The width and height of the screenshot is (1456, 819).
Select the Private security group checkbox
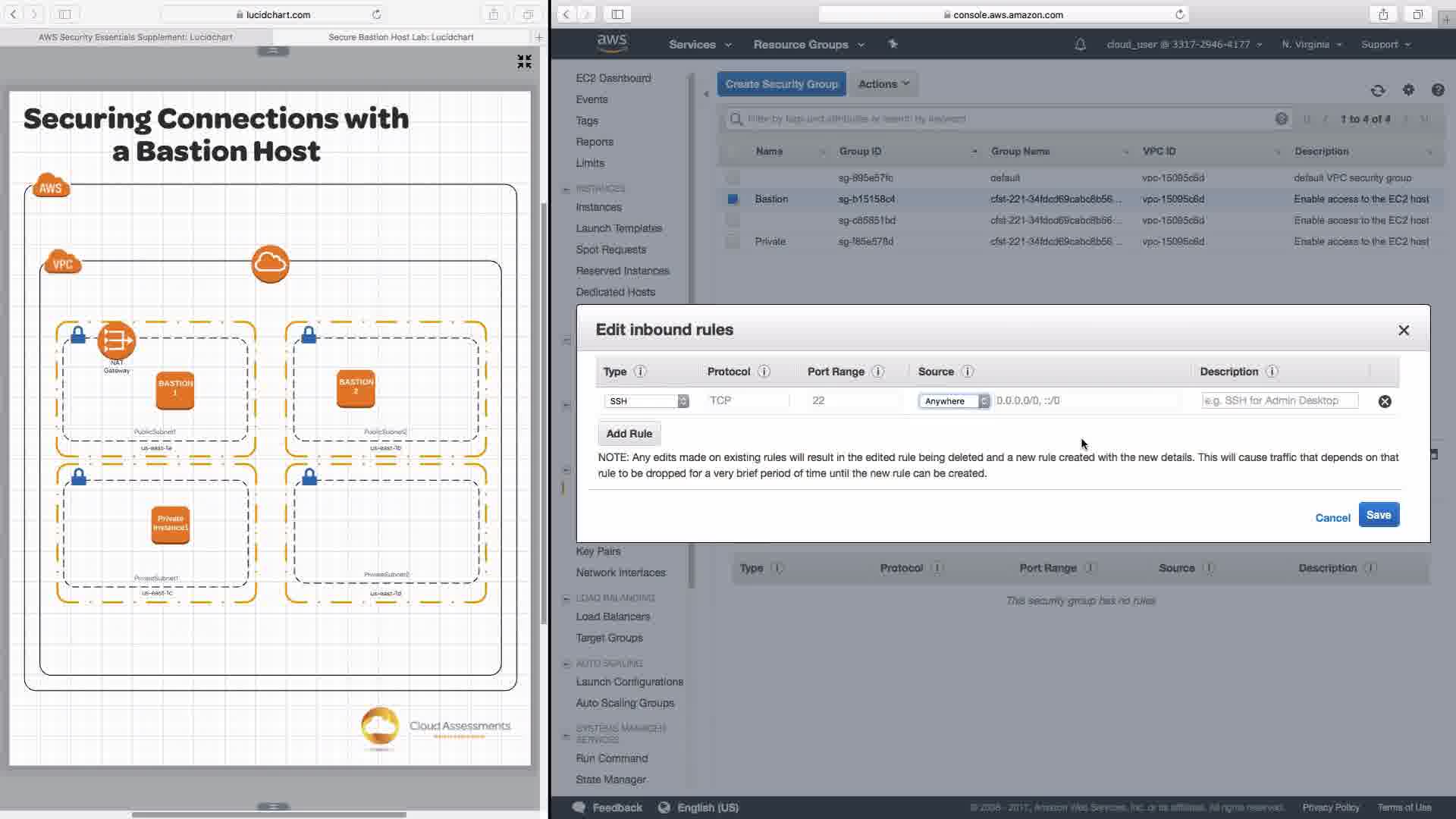[733, 242]
